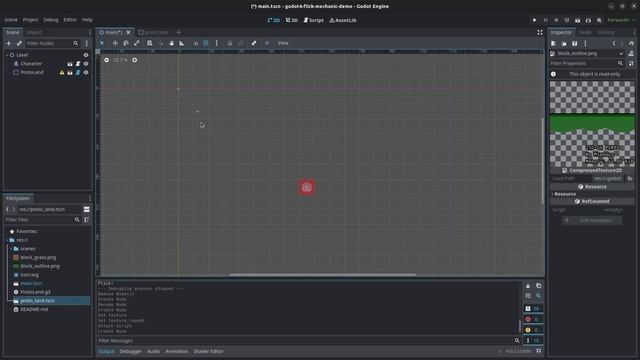Image resolution: width=640 pixels, height=360 pixels.
Task: Expand the scenes folder
Action: [x=11, y=249]
